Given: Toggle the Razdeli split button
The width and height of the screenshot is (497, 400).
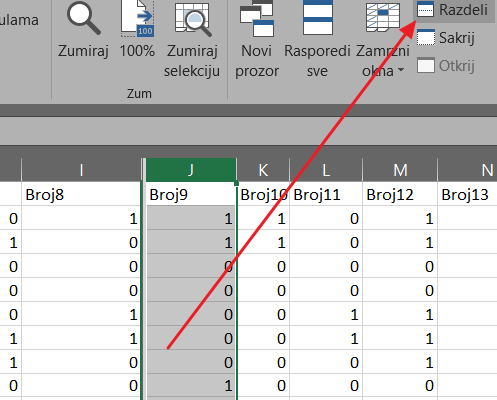Looking at the screenshot, I should 454,10.
